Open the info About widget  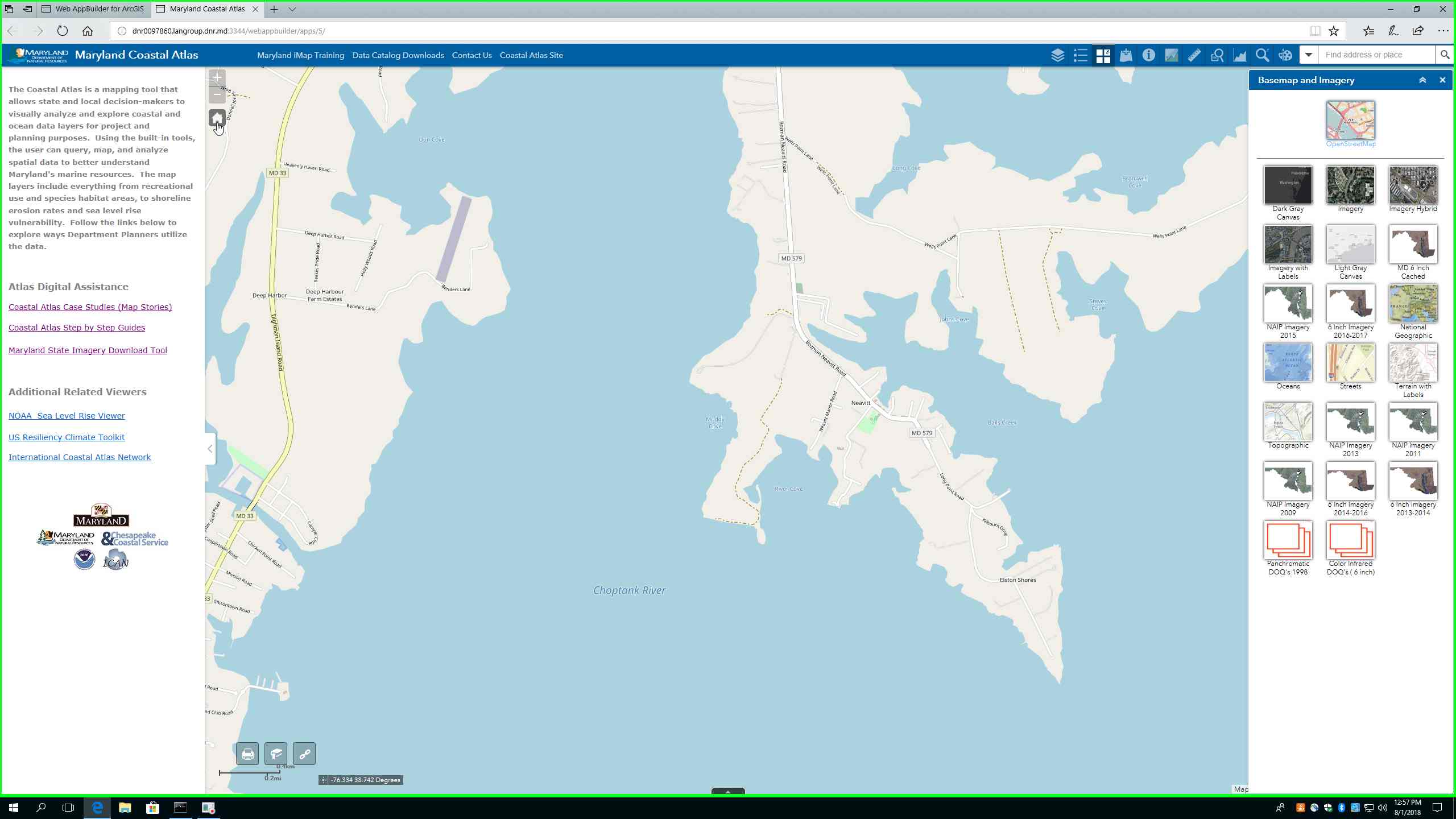pyautogui.click(x=1148, y=55)
